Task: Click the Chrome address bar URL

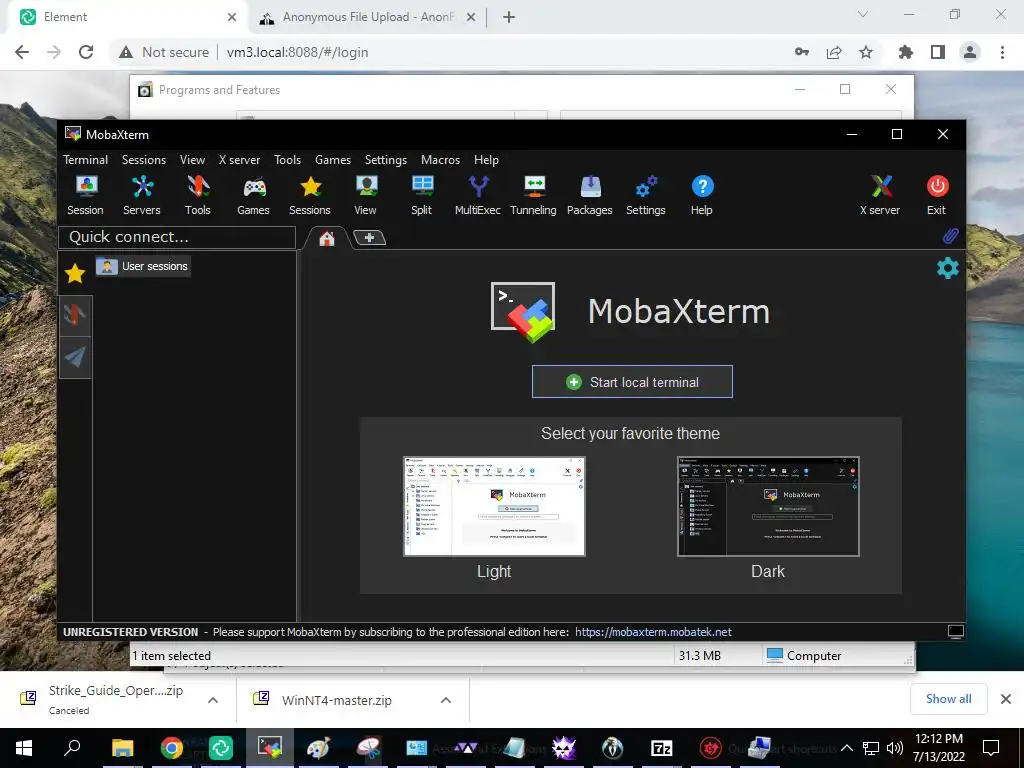Action: pyautogui.click(x=297, y=52)
